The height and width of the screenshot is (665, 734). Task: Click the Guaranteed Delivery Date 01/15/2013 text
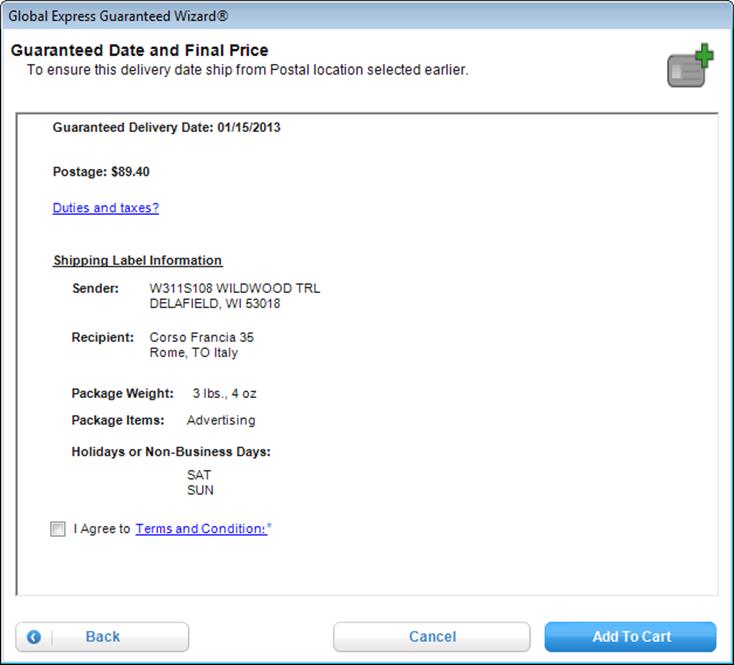[167, 127]
